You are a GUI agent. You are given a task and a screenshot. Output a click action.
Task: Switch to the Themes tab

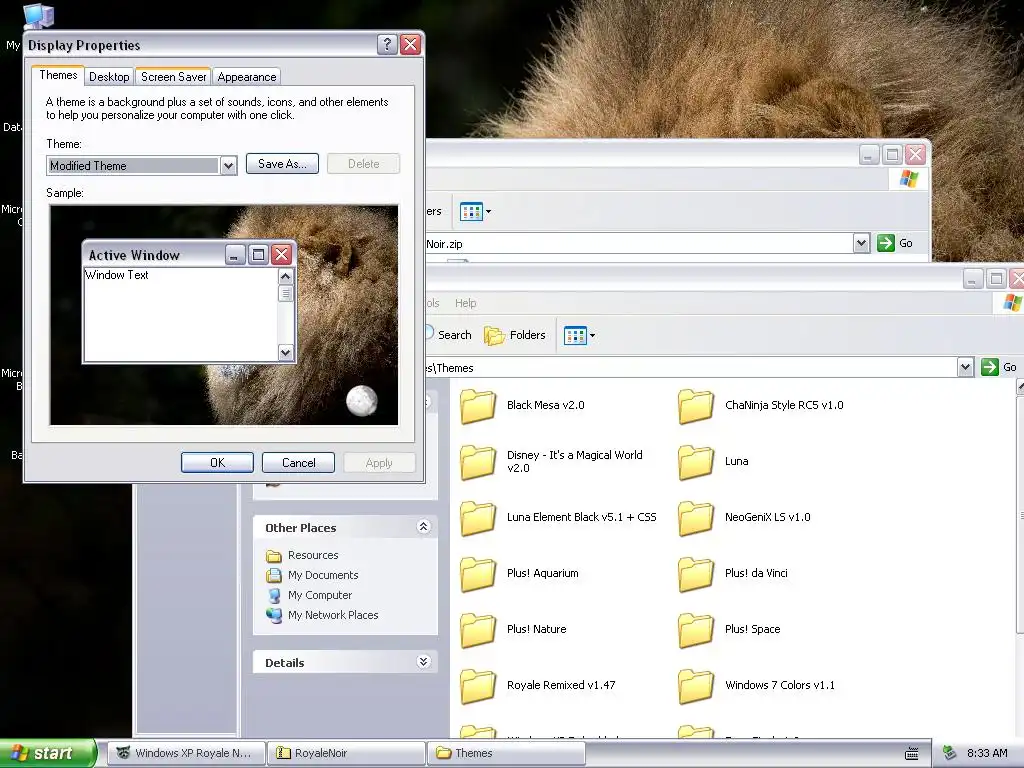tap(58, 75)
